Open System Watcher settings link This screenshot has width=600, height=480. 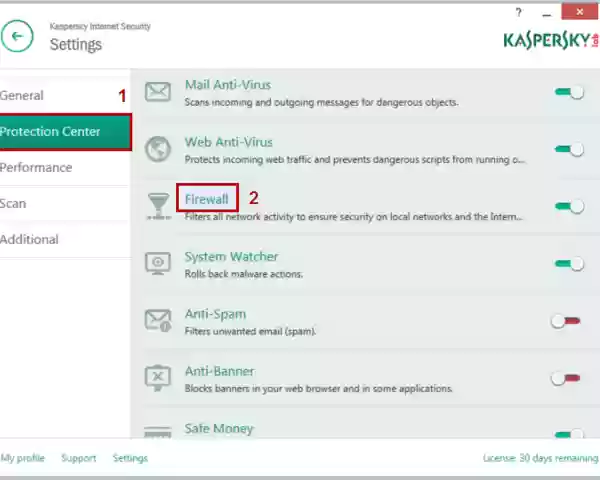(231, 256)
